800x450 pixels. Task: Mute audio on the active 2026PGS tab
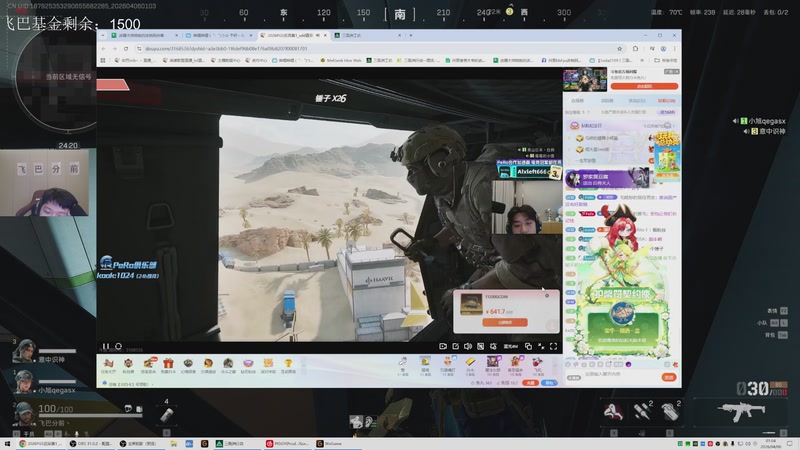(x=317, y=35)
